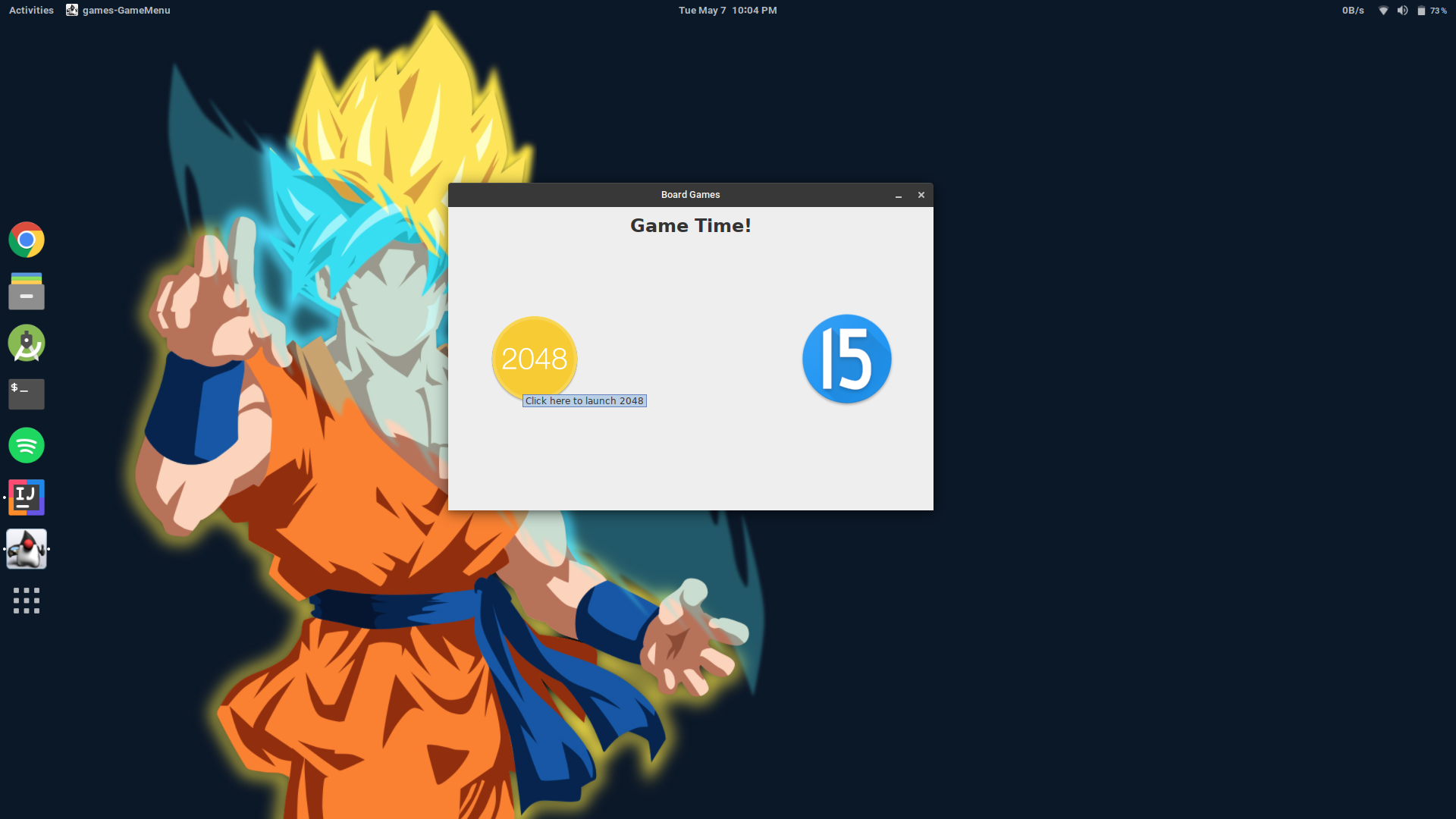Open the Terminal dock icon

click(27, 394)
